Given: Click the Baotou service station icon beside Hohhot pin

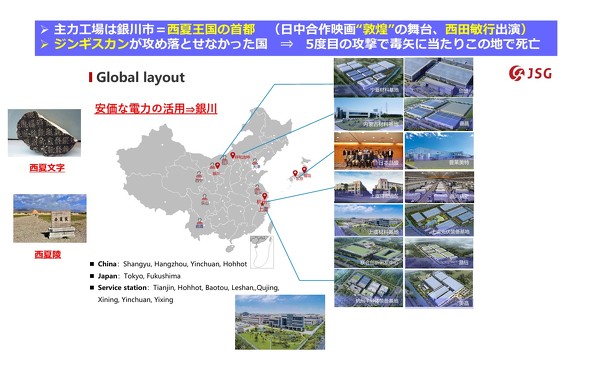Looking at the screenshot, I should [x=225, y=161].
